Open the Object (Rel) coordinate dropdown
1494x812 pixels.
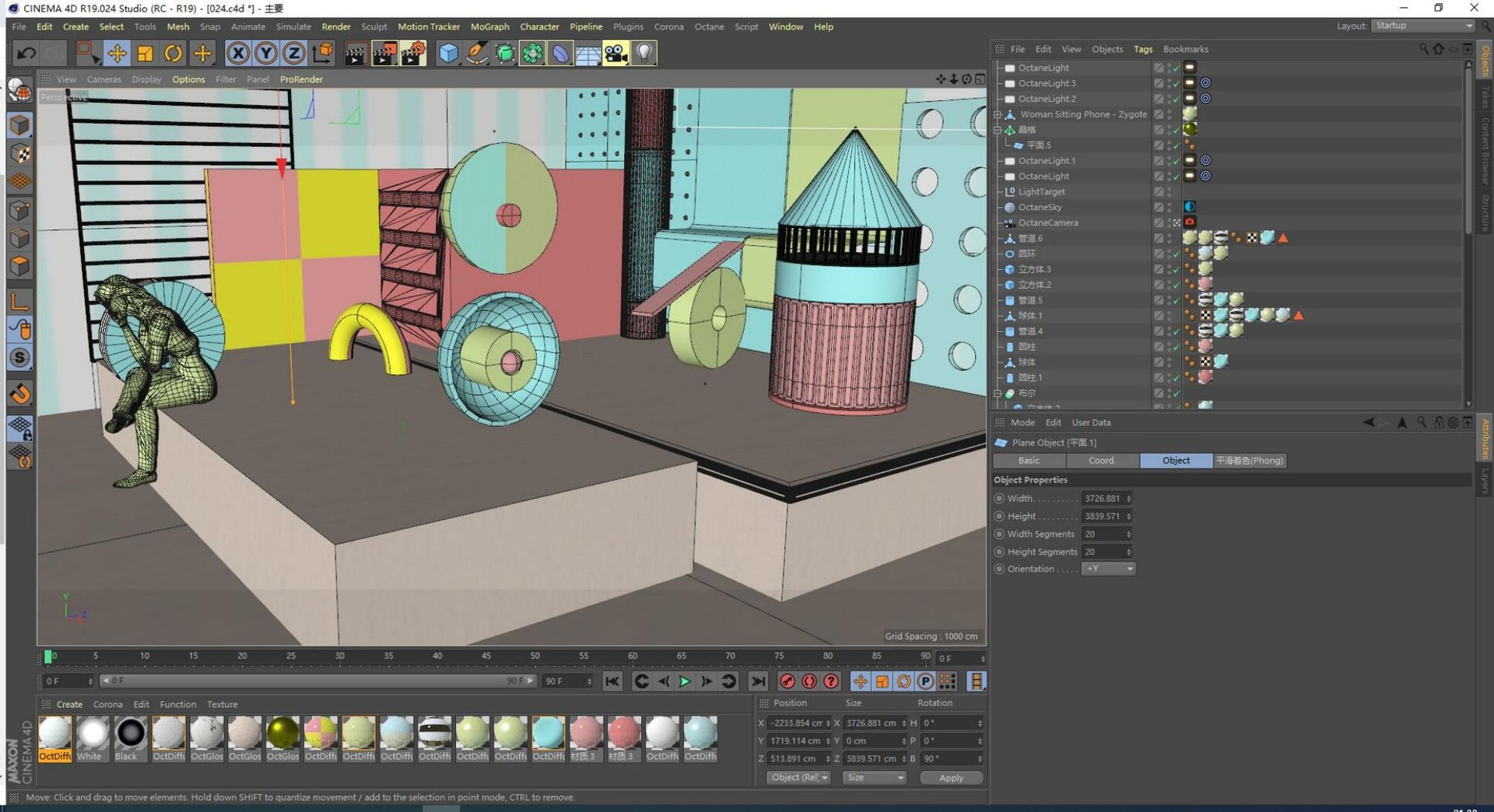coord(798,778)
